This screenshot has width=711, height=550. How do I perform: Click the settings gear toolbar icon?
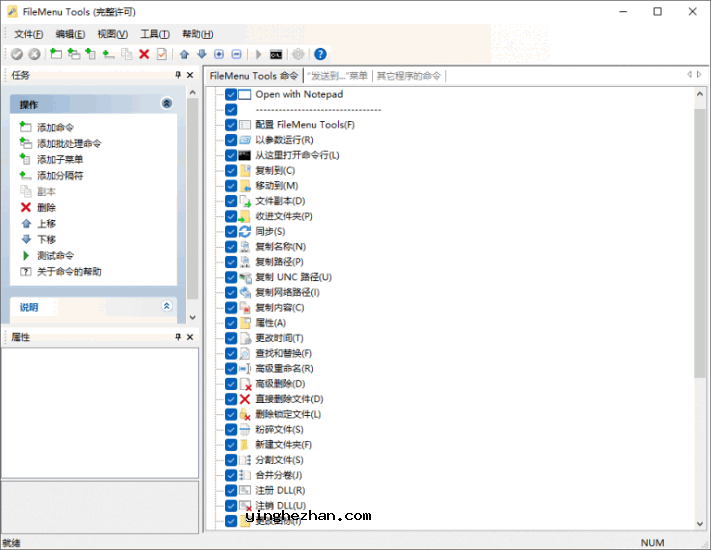(x=298, y=54)
